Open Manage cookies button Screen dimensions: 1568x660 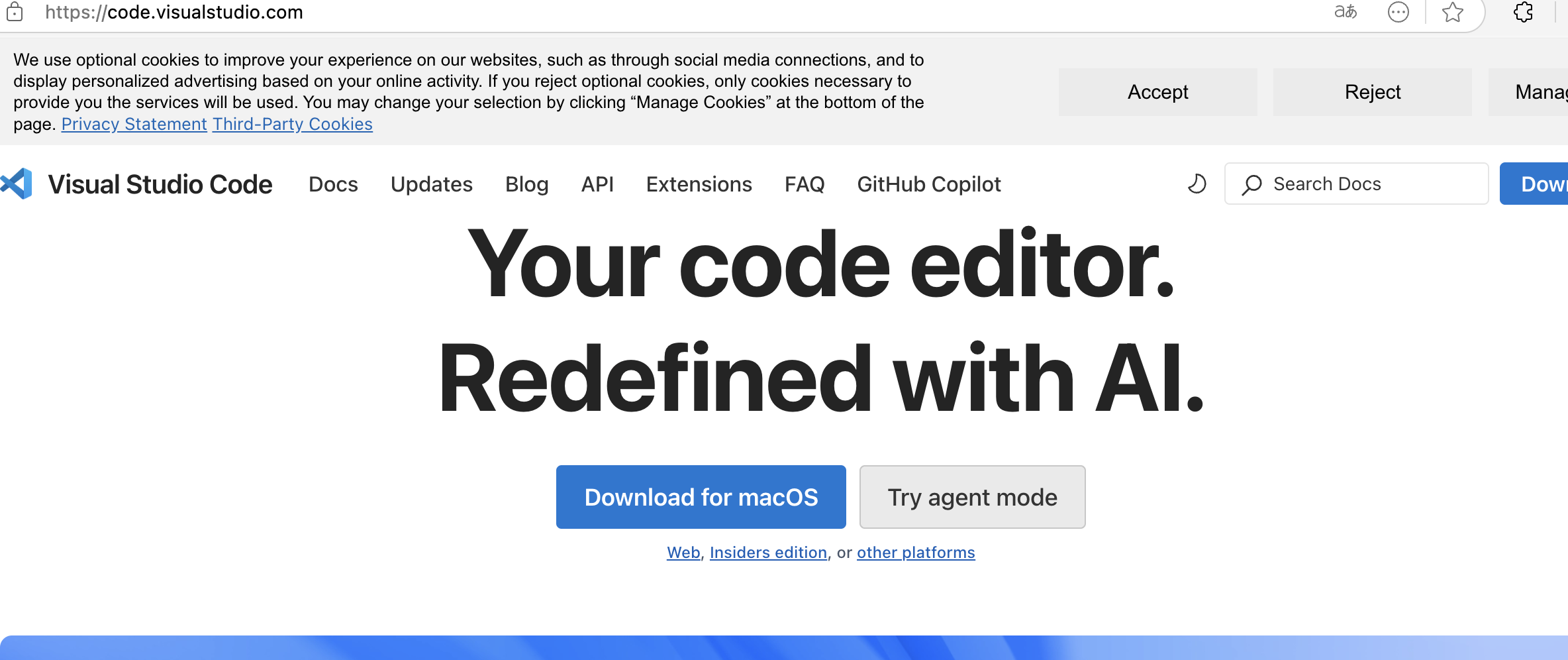1528,92
